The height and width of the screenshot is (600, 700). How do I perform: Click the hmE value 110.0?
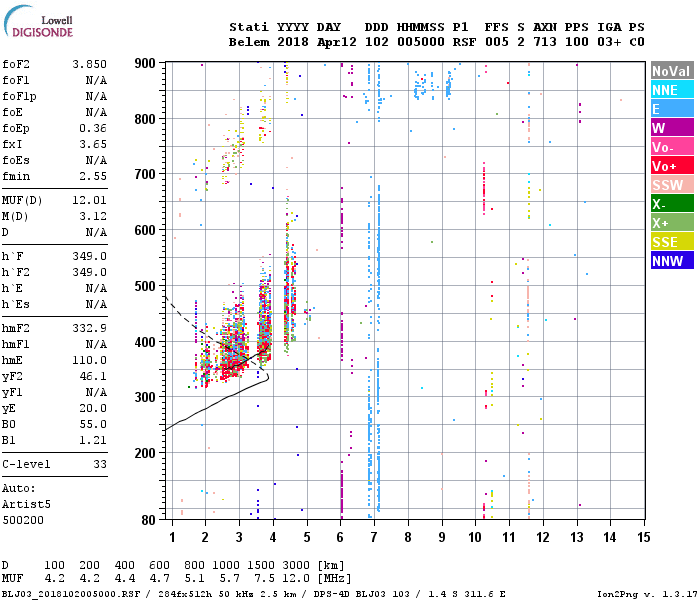click(89, 360)
